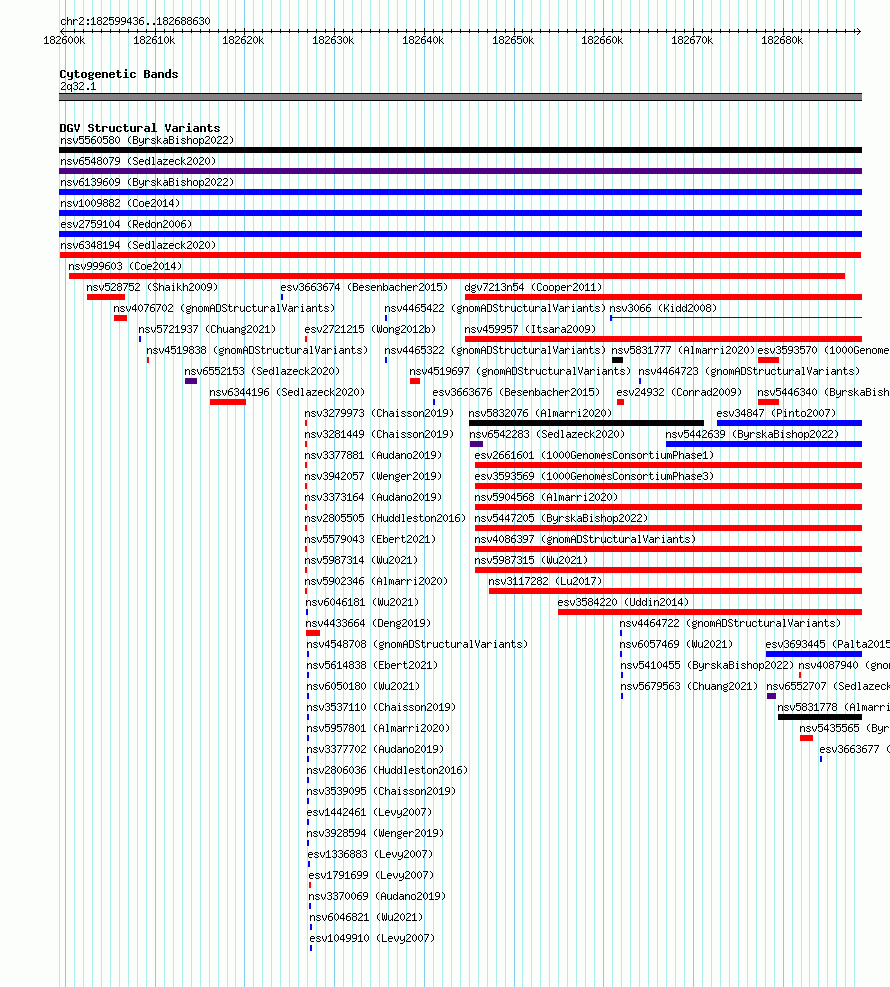Click nsv6552153 (Sedlazeck2020) label

tap(262, 371)
